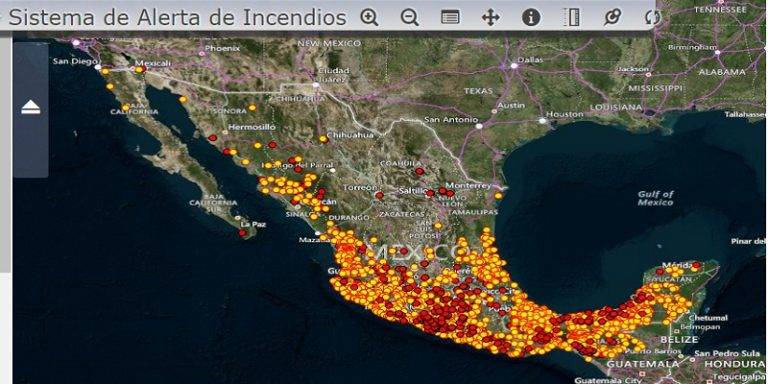Click the fire marker near La Paz
The image size is (768, 384).
click(x=242, y=233)
